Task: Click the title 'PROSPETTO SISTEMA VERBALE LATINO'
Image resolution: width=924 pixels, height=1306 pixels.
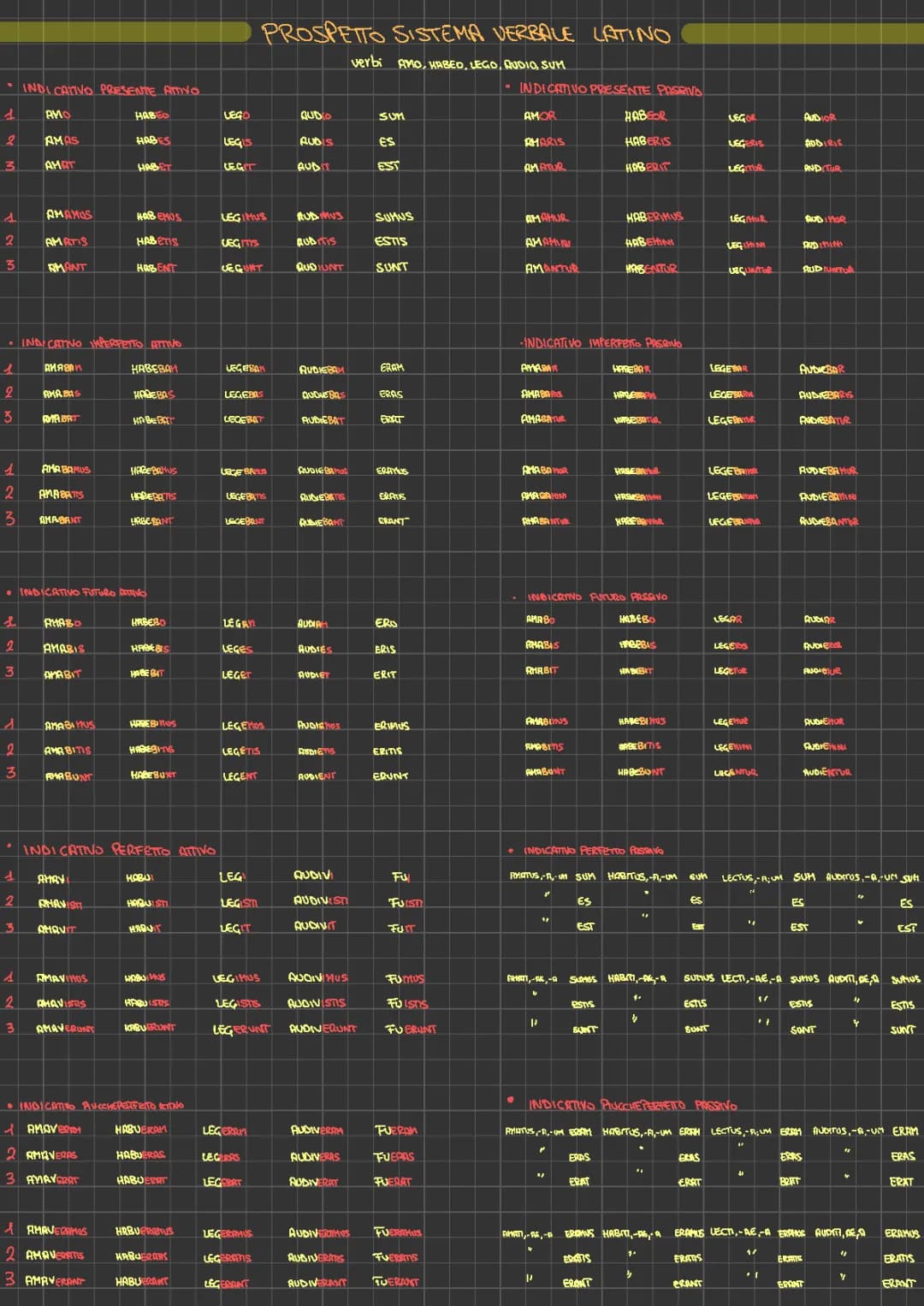Action: tap(465, 33)
